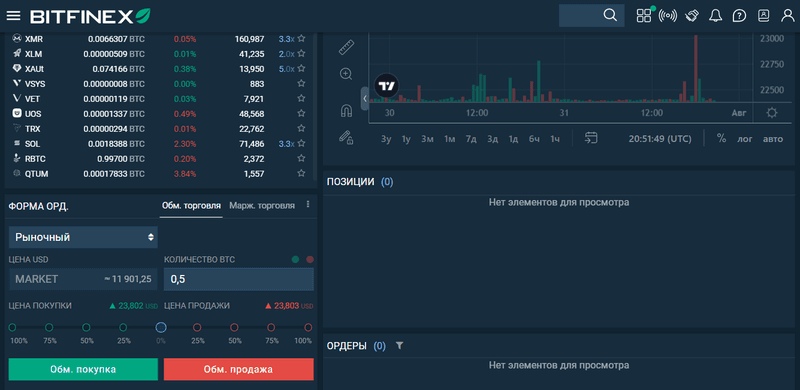The height and width of the screenshot is (390, 800).
Task: Set chart range to 7д
Action: (471, 139)
